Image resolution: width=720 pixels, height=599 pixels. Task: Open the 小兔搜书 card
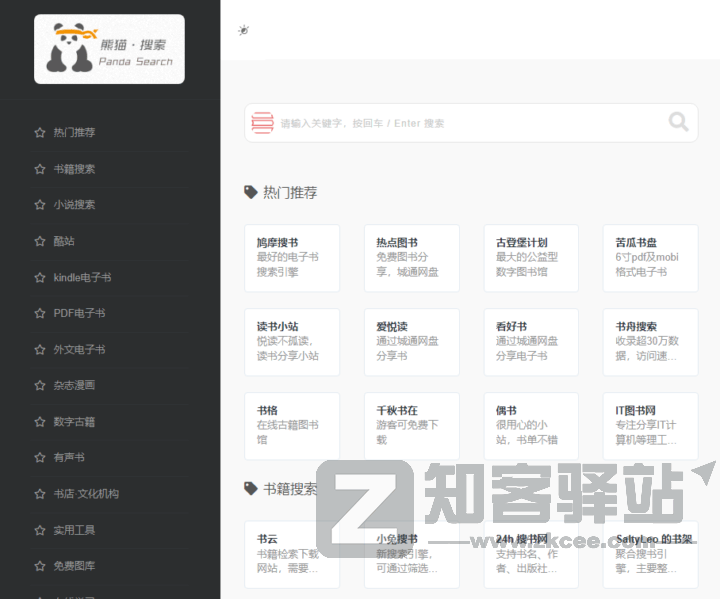click(412, 554)
